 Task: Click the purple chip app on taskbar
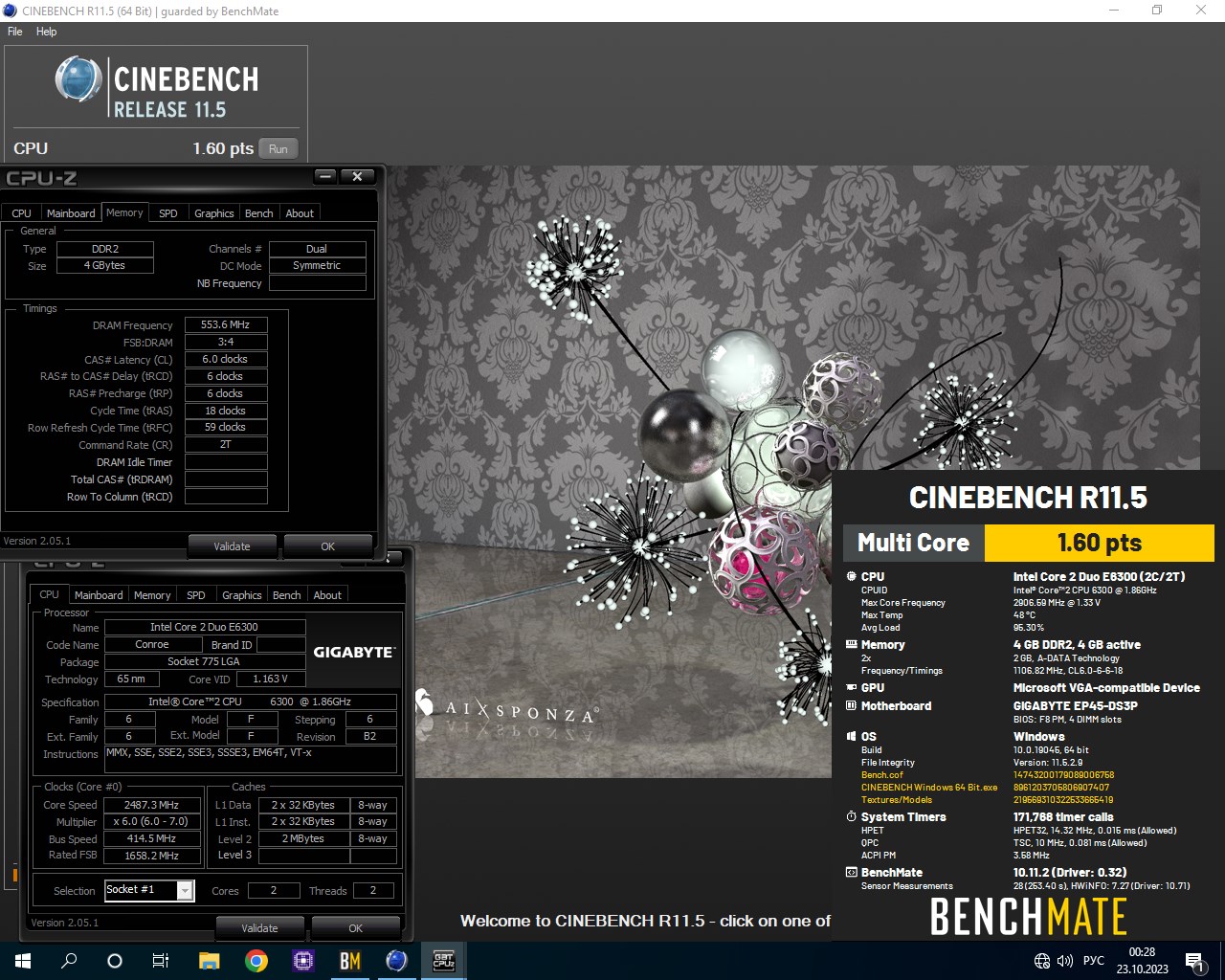302,961
